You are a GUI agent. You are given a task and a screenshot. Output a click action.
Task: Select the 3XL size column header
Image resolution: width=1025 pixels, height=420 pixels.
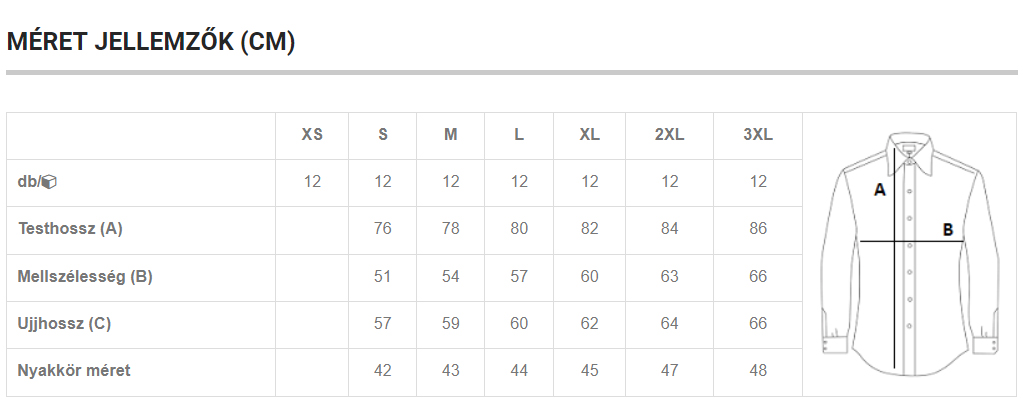click(x=758, y=135)
